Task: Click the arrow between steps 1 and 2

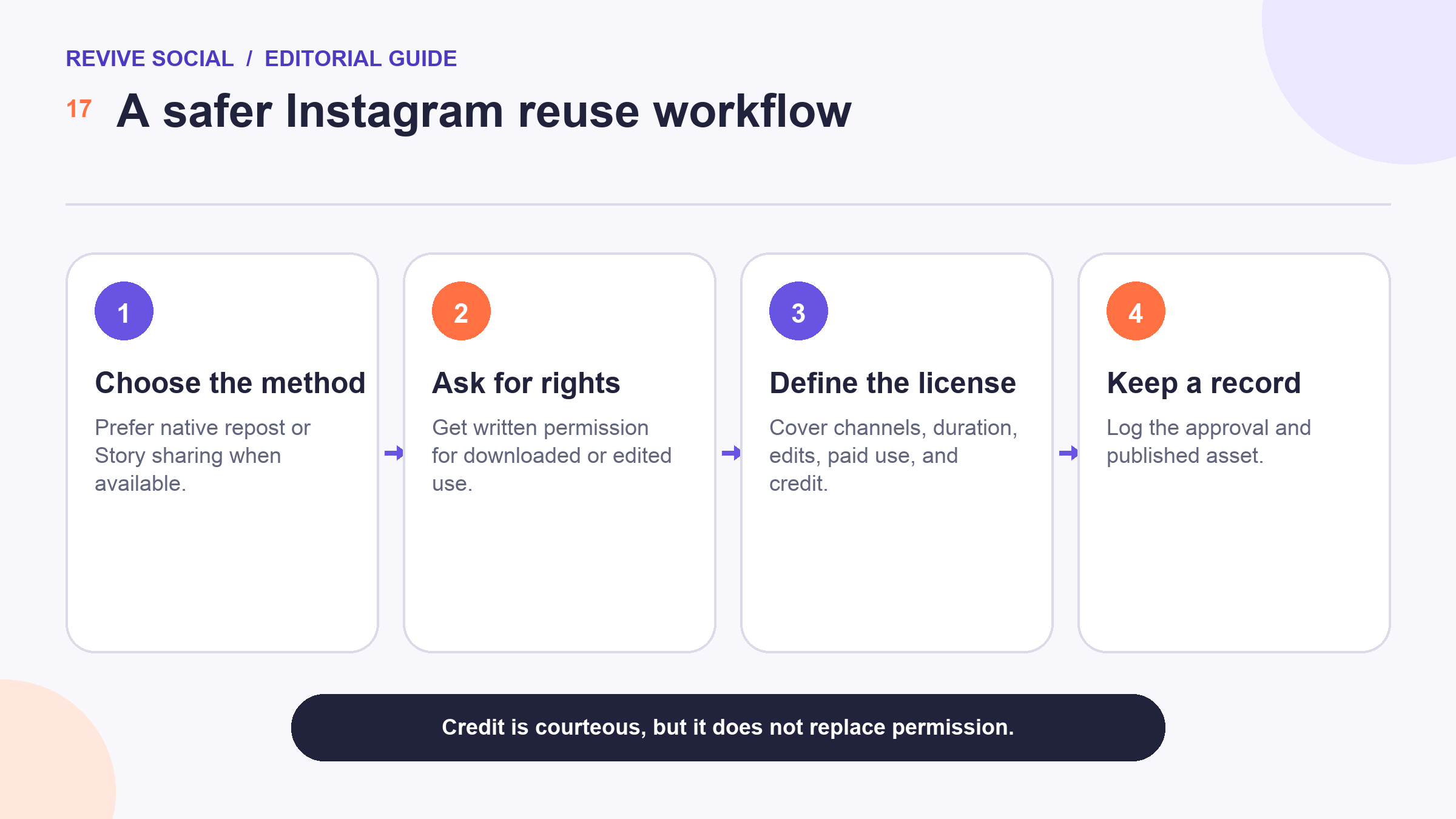Action: point(394,453)
